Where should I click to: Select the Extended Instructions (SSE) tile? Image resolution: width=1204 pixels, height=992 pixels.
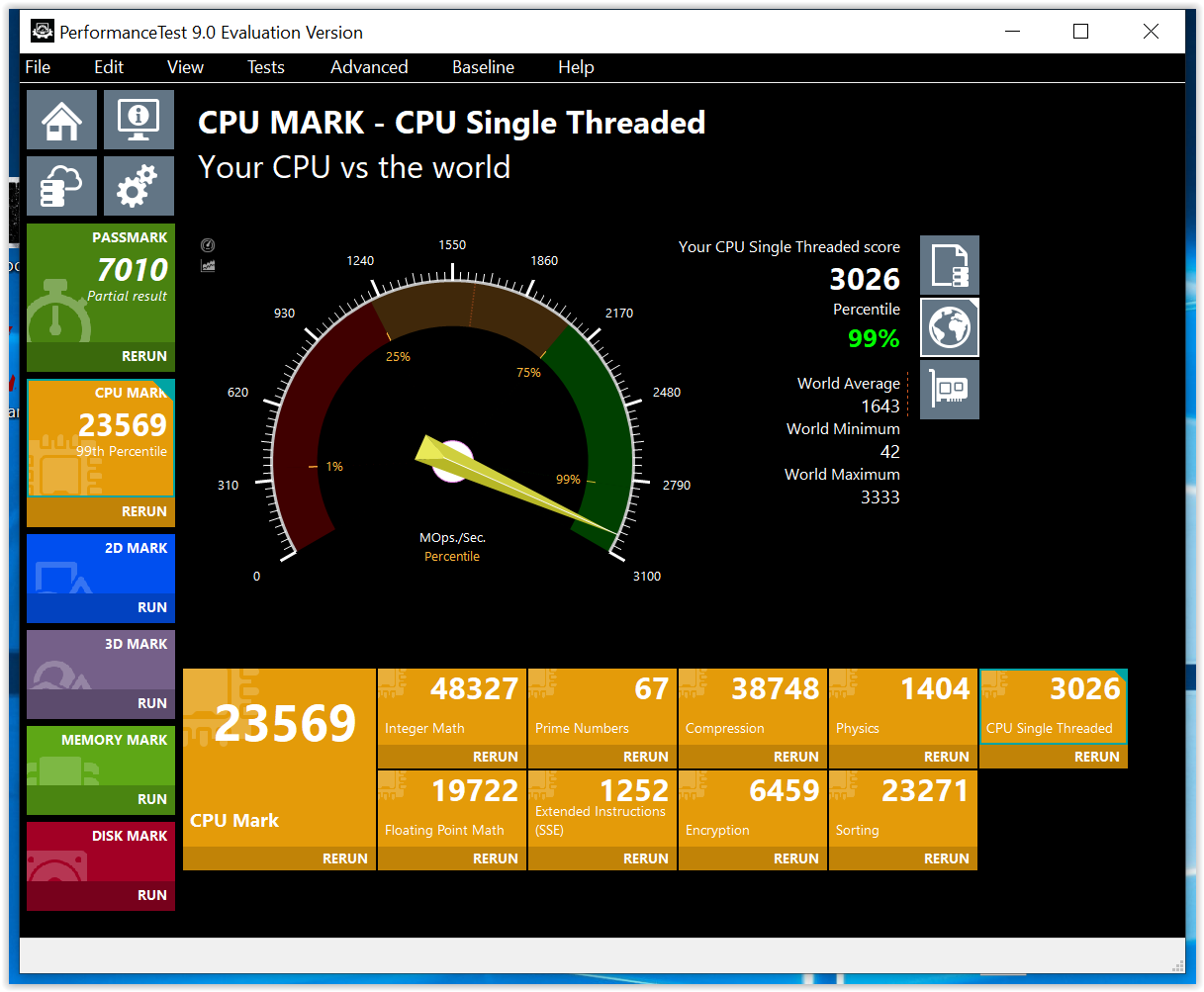click(602, 809)
